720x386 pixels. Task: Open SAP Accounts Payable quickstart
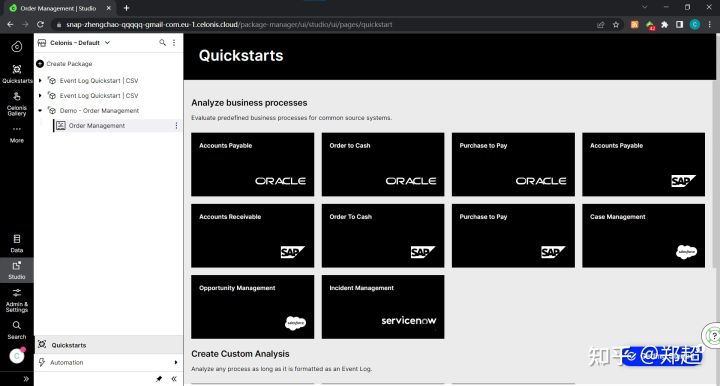click(643, 164)
